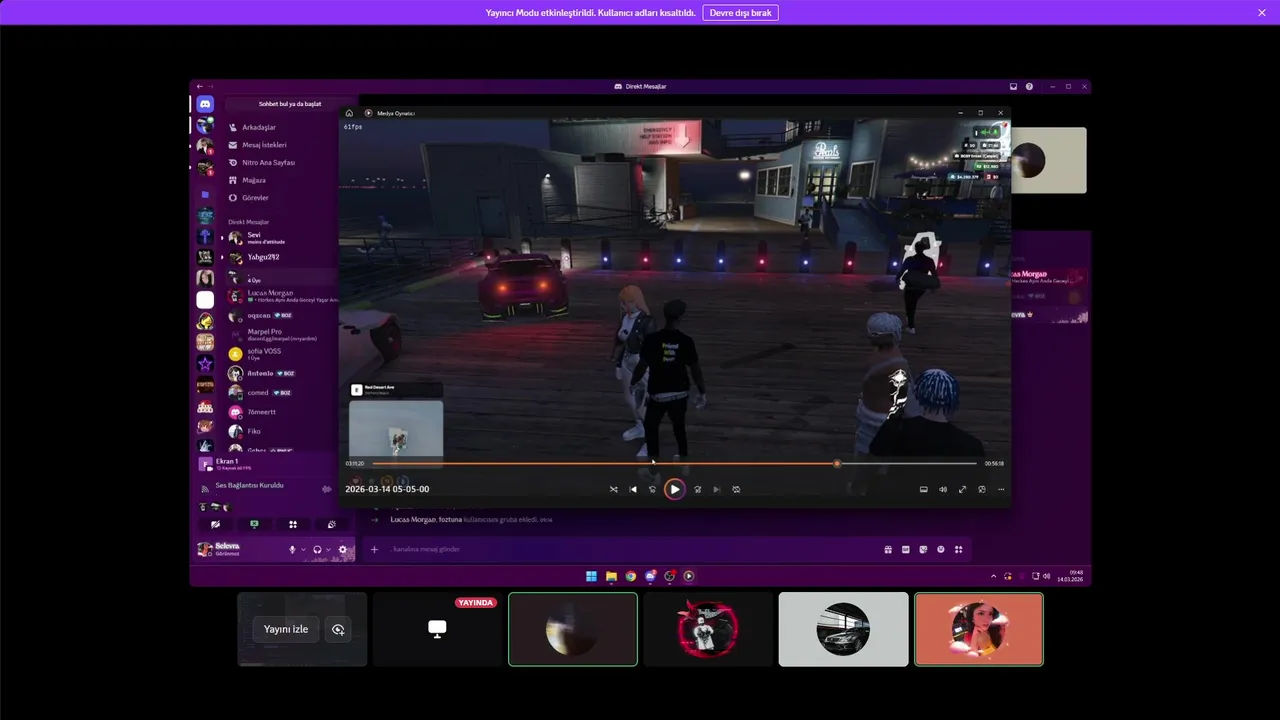Play the video in the media player
Screen dimensions: 1280x720
(675, 489)
